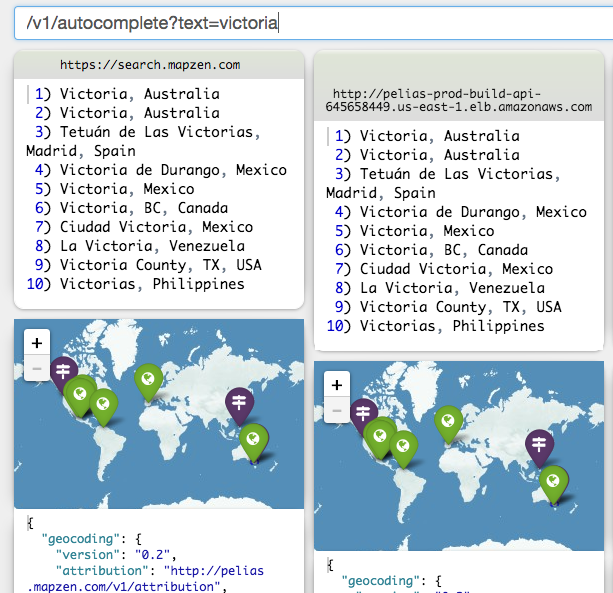Select Victoria County, TX, USA in right list
The height and width of the screenshot is (593, 613).
point(448,307)
